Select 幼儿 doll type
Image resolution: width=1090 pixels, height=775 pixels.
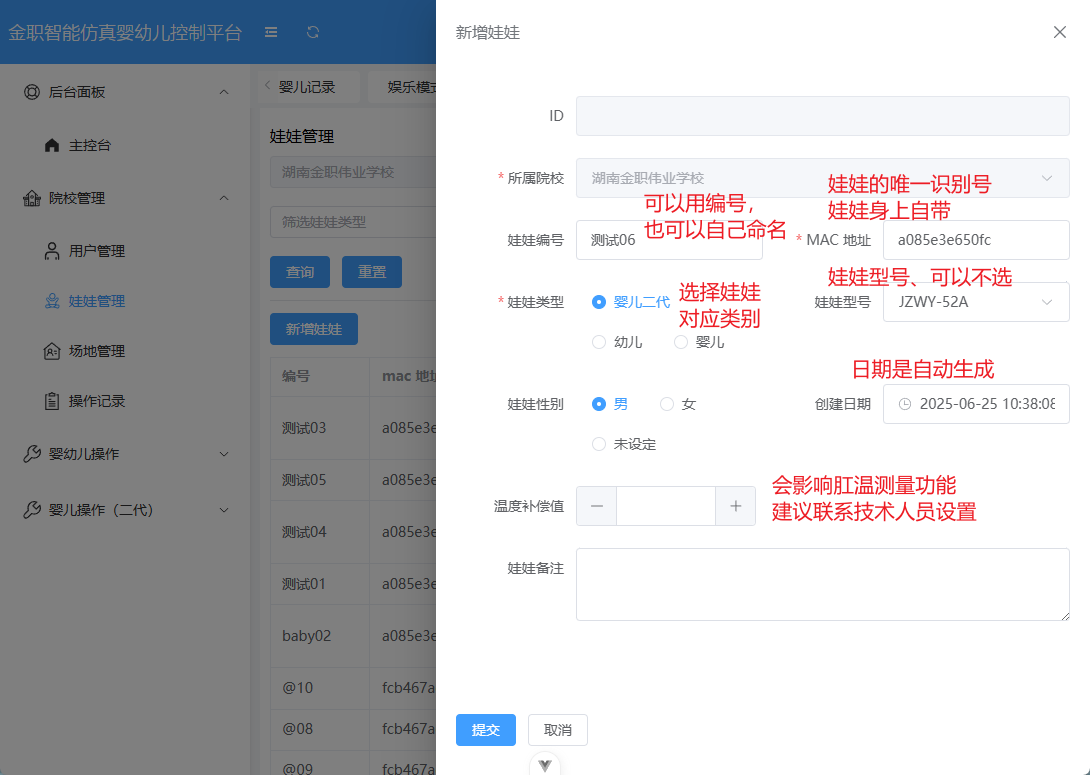tap(617, 342)
